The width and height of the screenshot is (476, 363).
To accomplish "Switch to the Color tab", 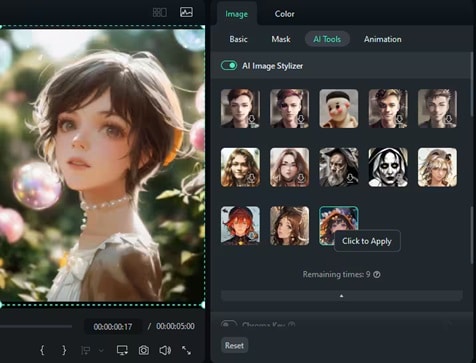I will tap(284, 14).
